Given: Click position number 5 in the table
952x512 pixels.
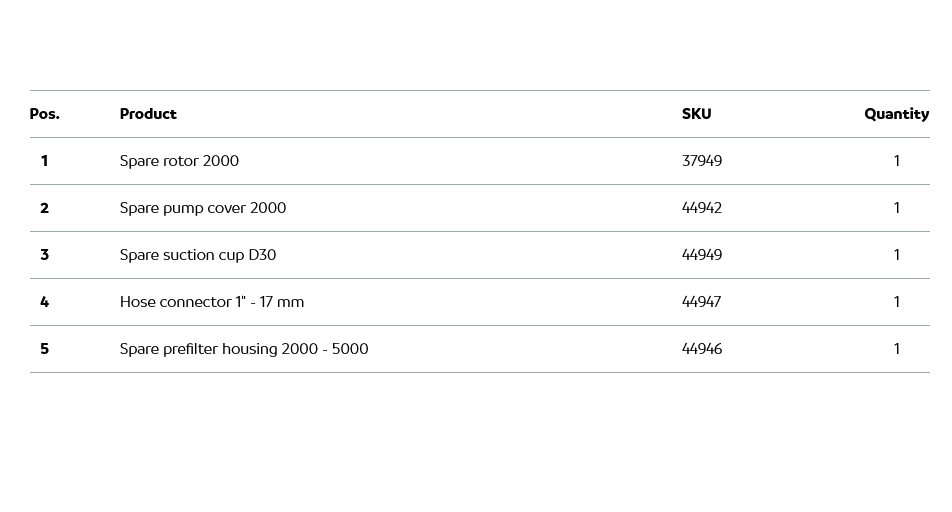Looking at the screenshot, I should [x=44, y=349].
